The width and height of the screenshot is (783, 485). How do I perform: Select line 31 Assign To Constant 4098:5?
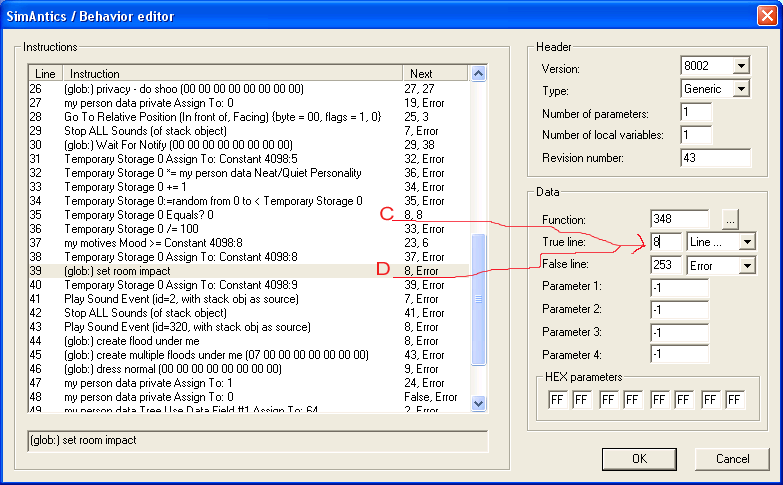248,159
